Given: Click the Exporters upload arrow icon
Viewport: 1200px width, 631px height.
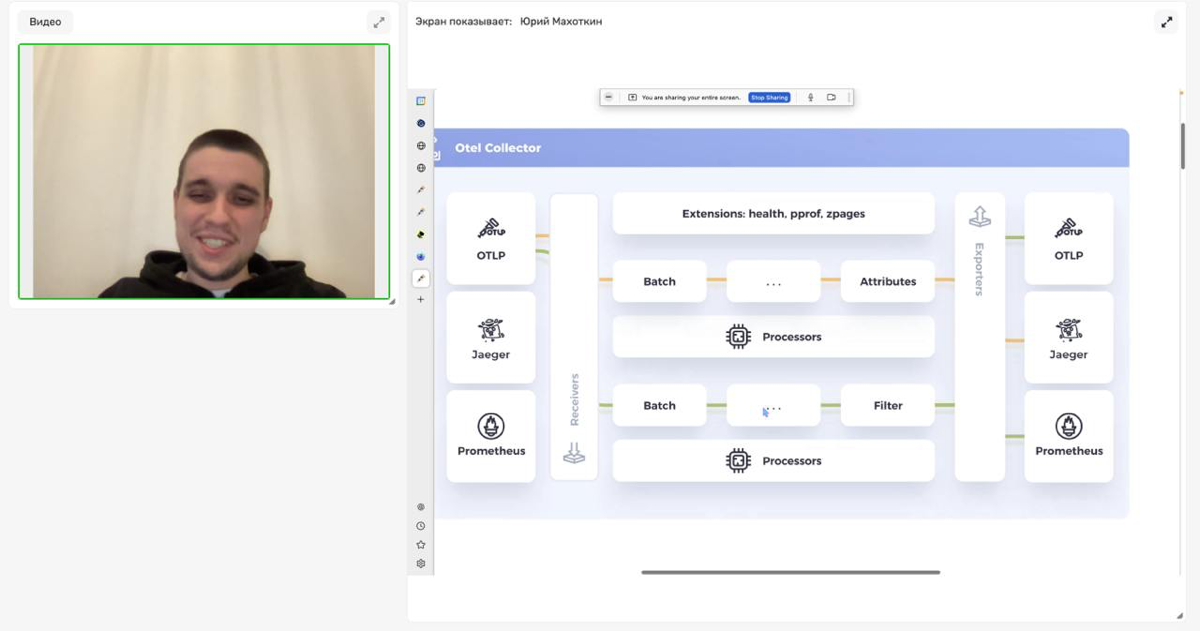Looking at the screenshot, I should pos(979,216).
